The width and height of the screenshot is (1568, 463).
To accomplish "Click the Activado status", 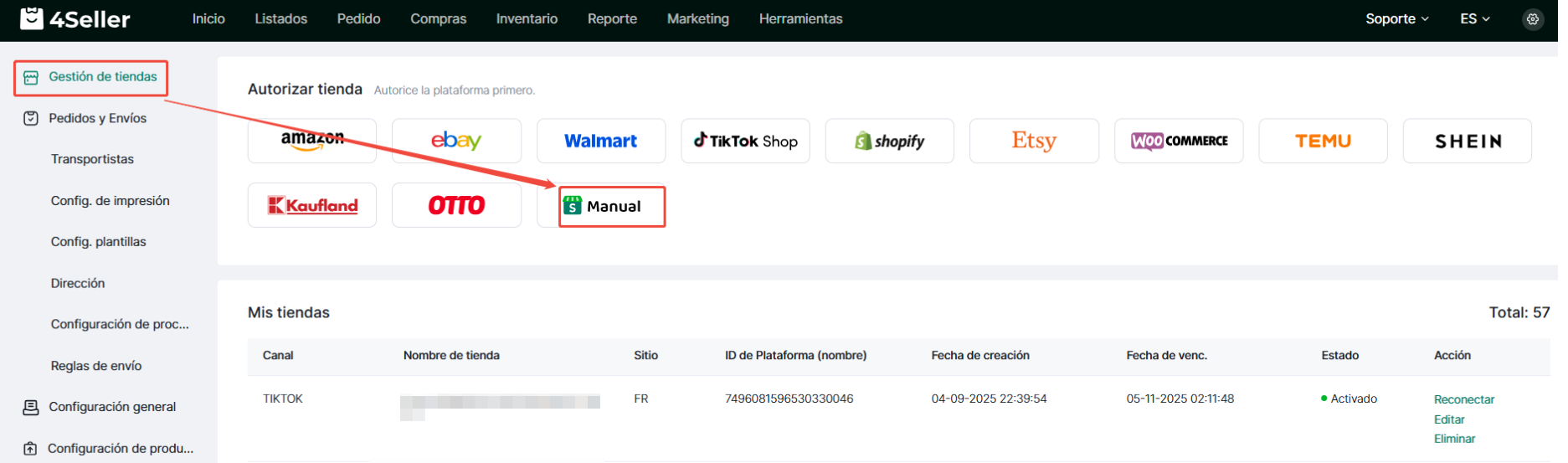I will tap(1349, 399).
